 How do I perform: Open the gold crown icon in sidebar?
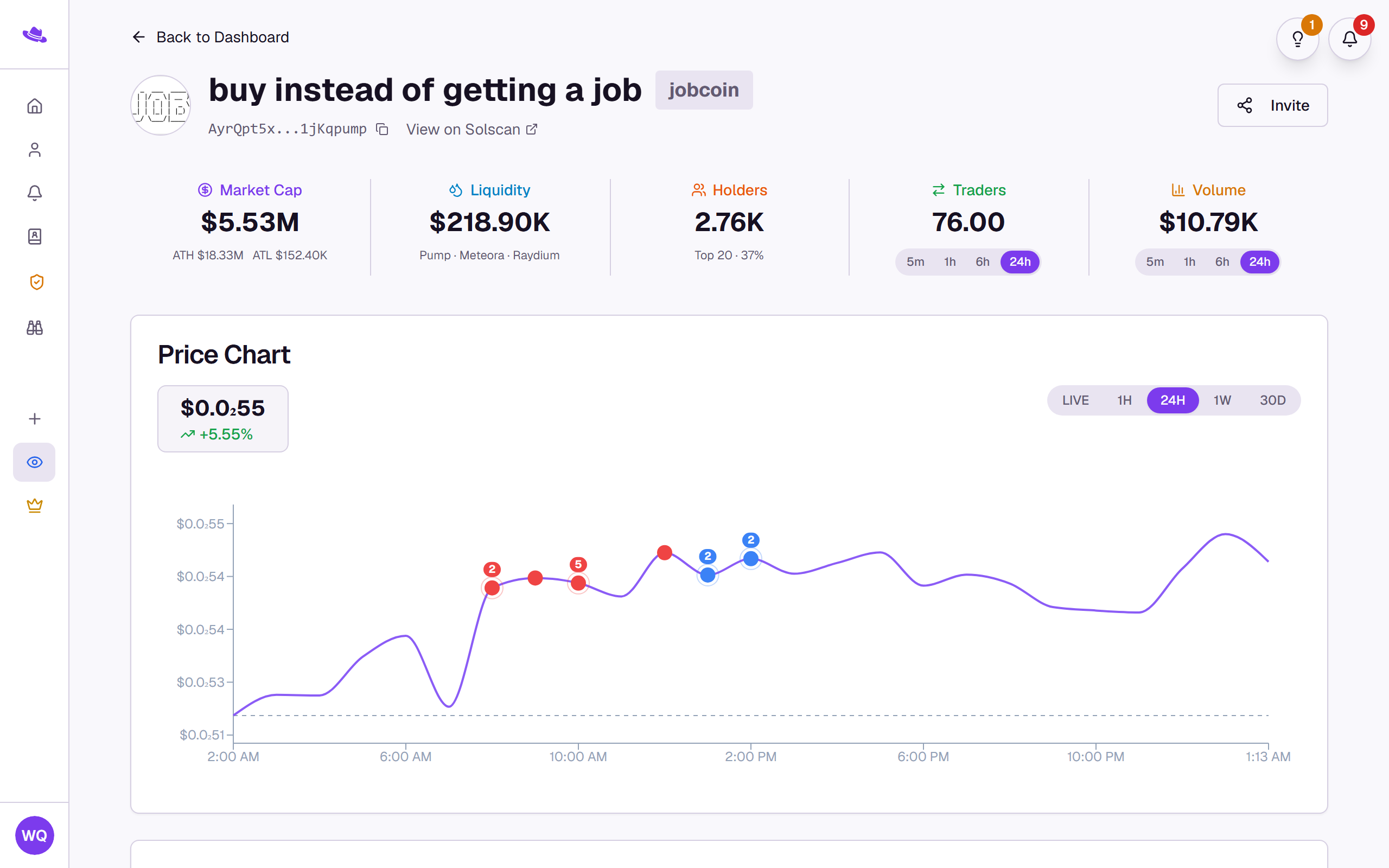click(34, 506)
